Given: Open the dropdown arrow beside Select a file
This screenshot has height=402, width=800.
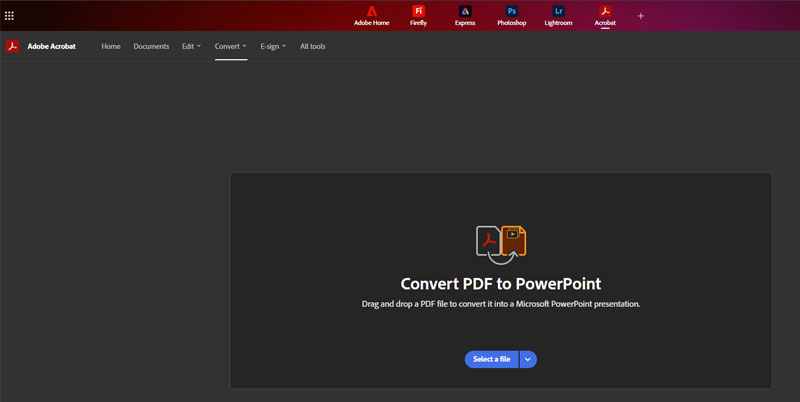Looking at the screenshot, I should click(x=528, y=359).
